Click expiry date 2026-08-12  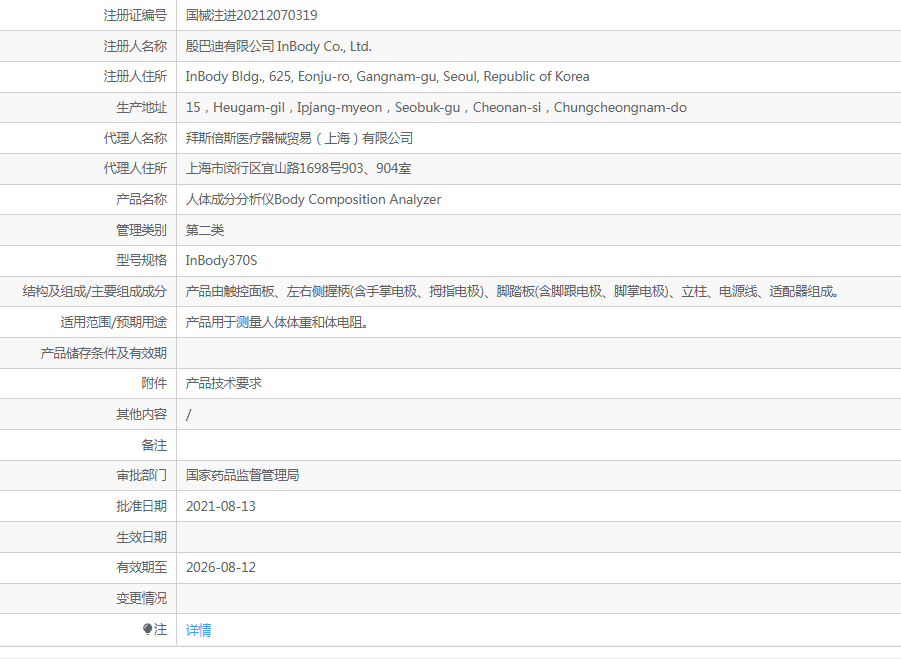click(x=221, y=567)
